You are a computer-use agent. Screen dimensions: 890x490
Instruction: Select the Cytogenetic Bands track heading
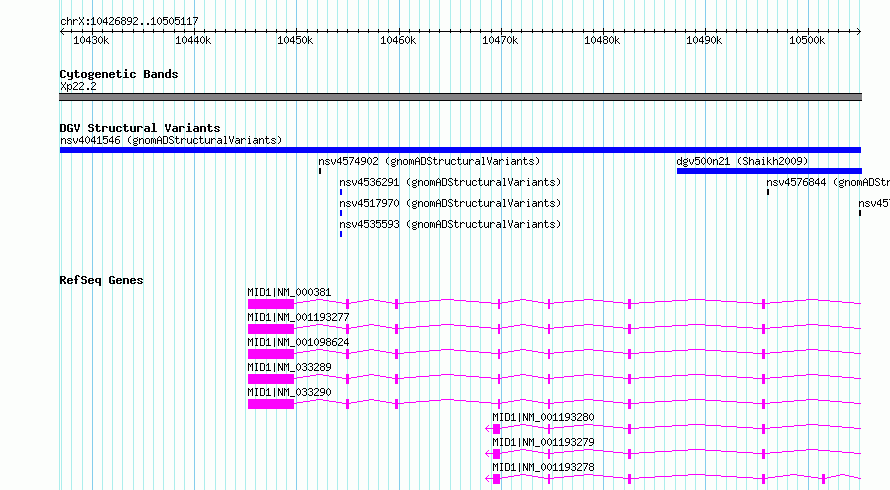click(x=119, y=74)
